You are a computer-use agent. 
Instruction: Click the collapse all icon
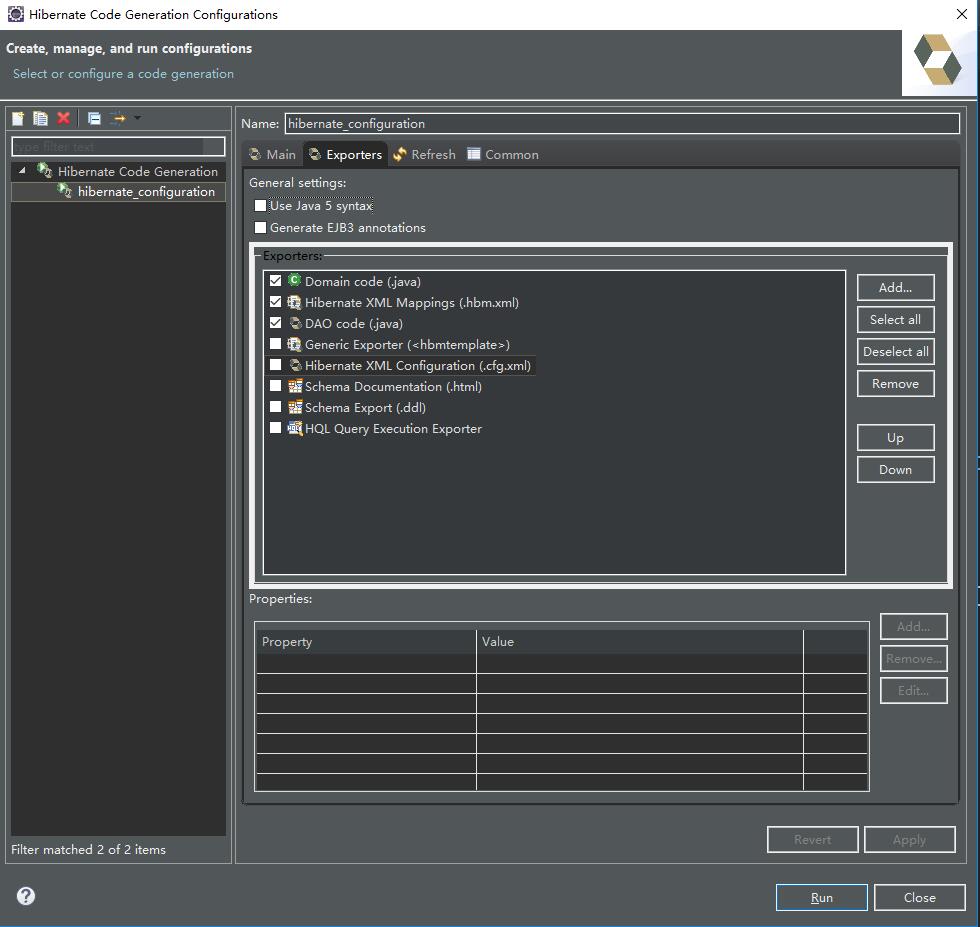point(94,118)
